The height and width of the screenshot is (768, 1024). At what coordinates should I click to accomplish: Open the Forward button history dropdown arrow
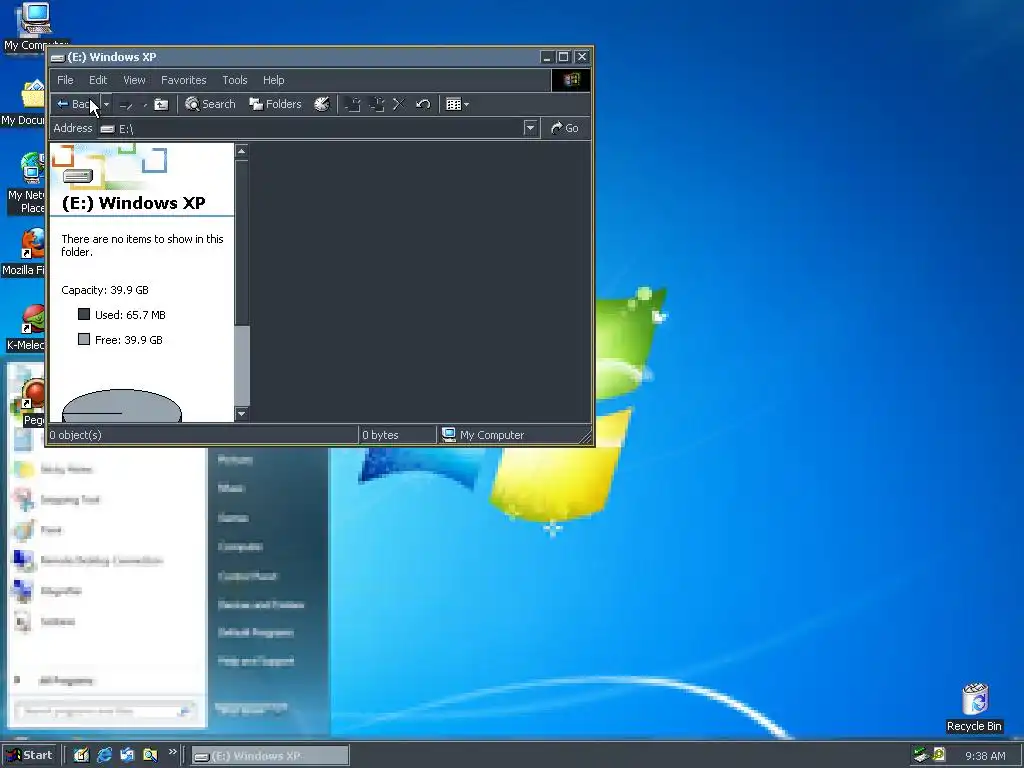click(144, 104)
